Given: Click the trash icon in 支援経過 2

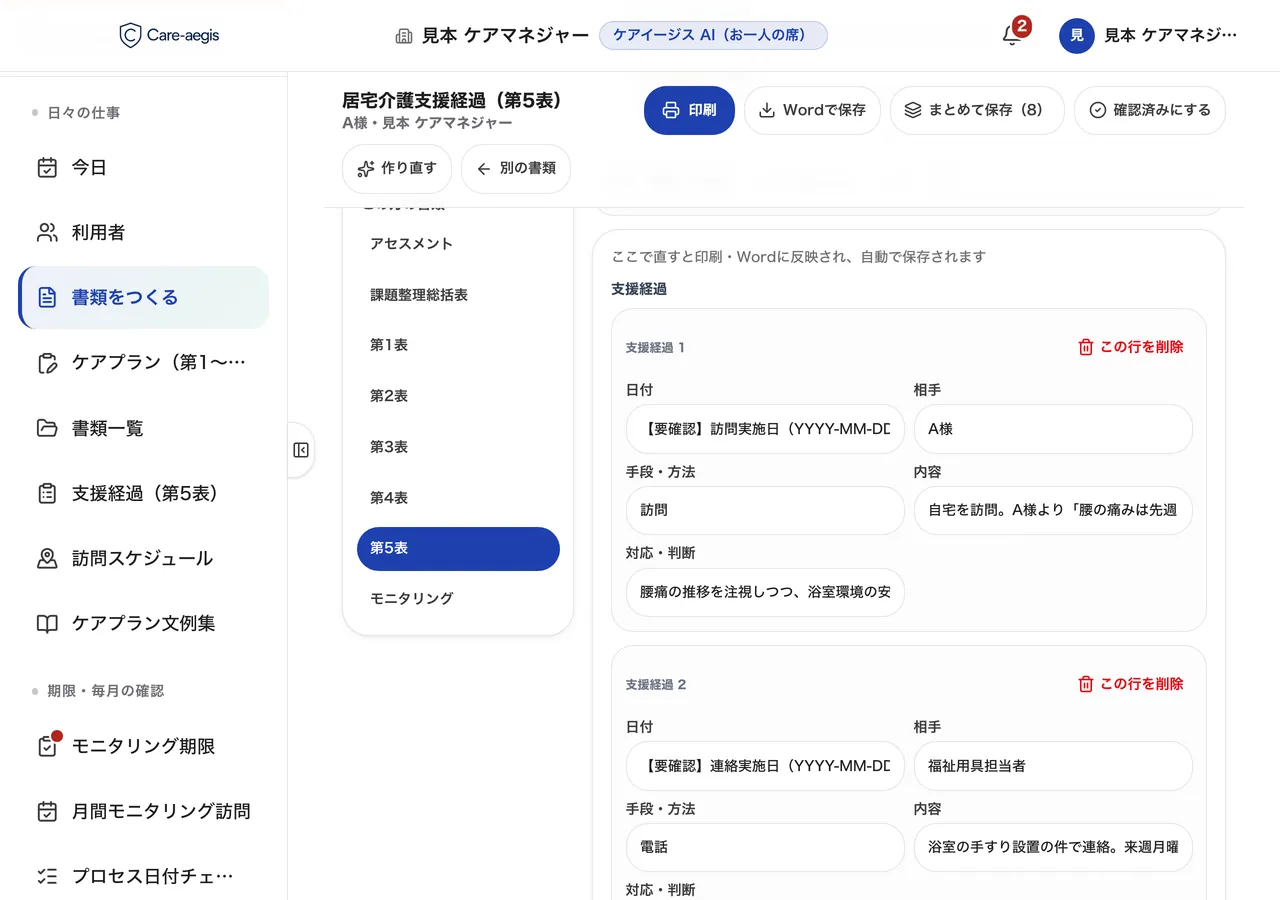Looking at the screenshot, I should click(x=1086, y=684).
